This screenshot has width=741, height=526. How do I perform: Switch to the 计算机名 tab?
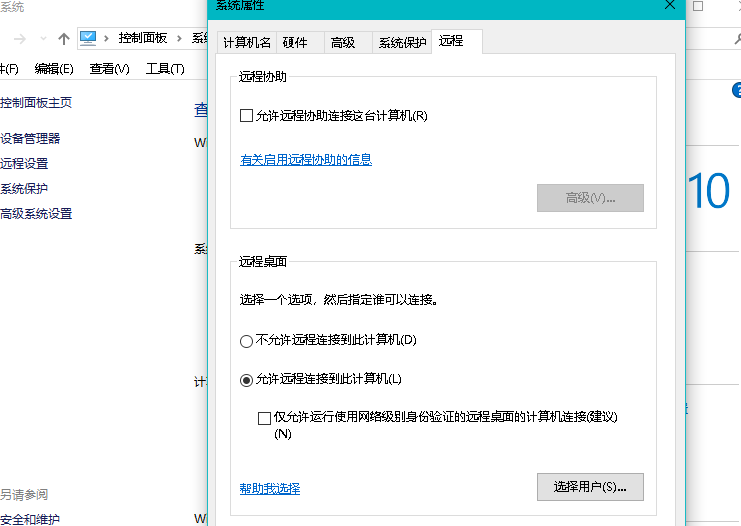[x=246, y=42]
